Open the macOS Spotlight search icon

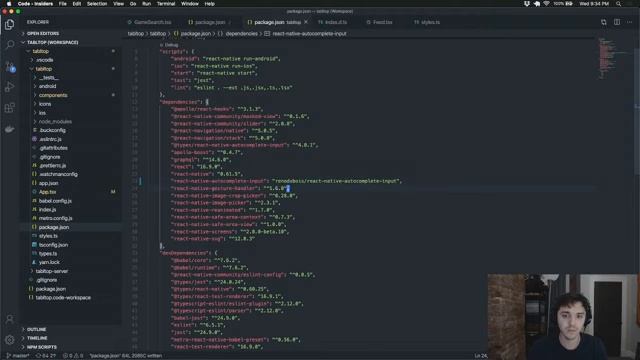[619, 4]
